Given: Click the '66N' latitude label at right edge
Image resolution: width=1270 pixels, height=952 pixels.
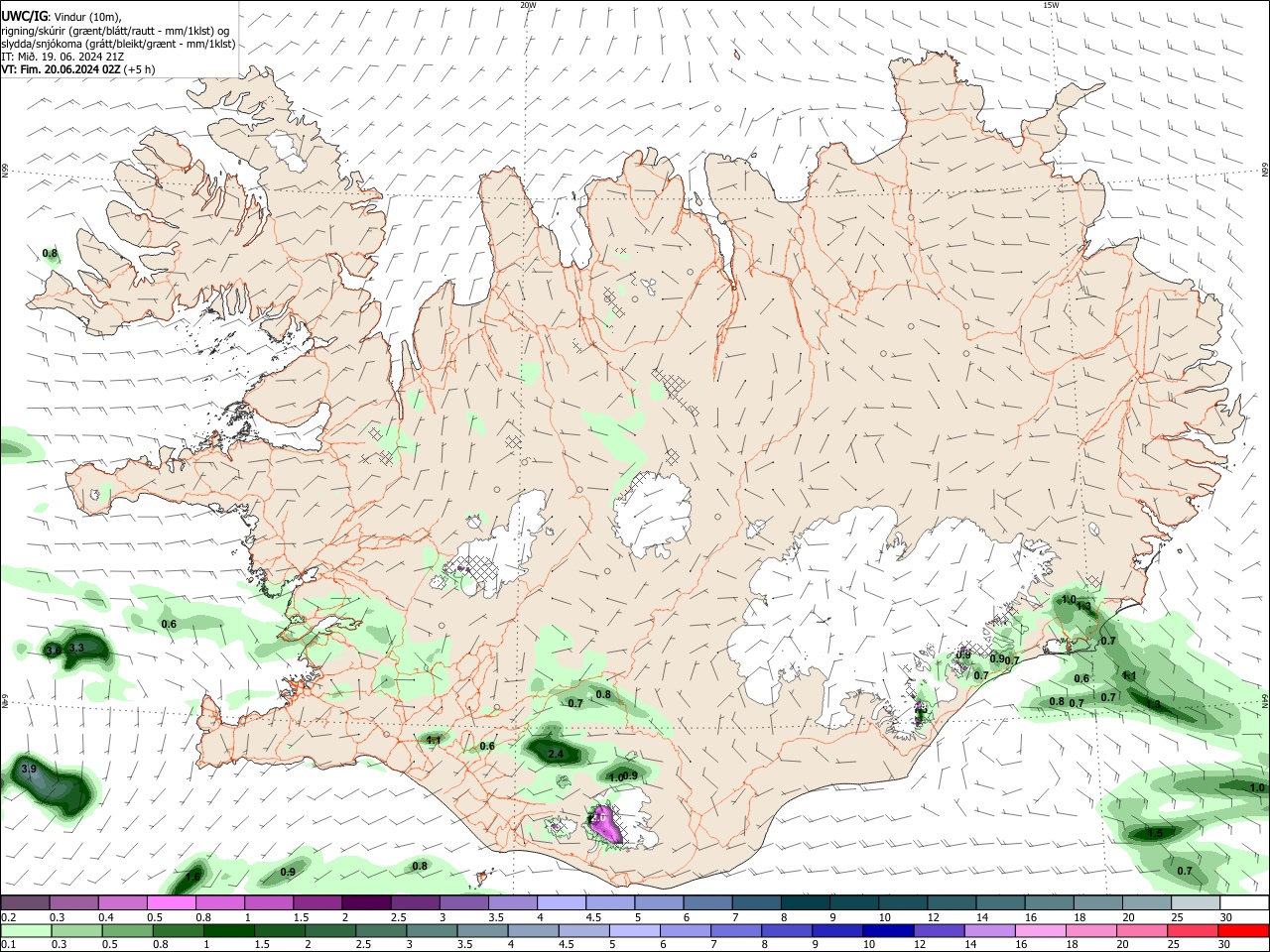Looking at the screenshot, I should point(1265,171).
